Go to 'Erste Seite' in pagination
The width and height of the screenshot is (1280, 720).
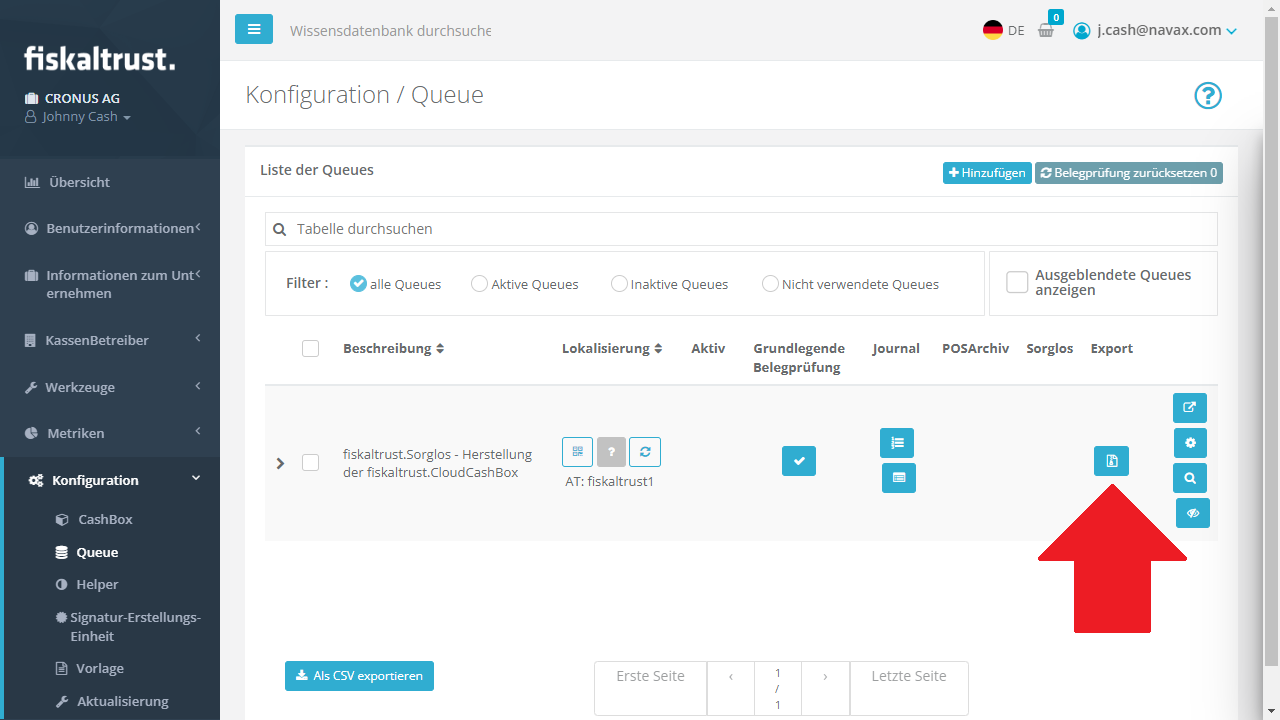pos(650,688)
